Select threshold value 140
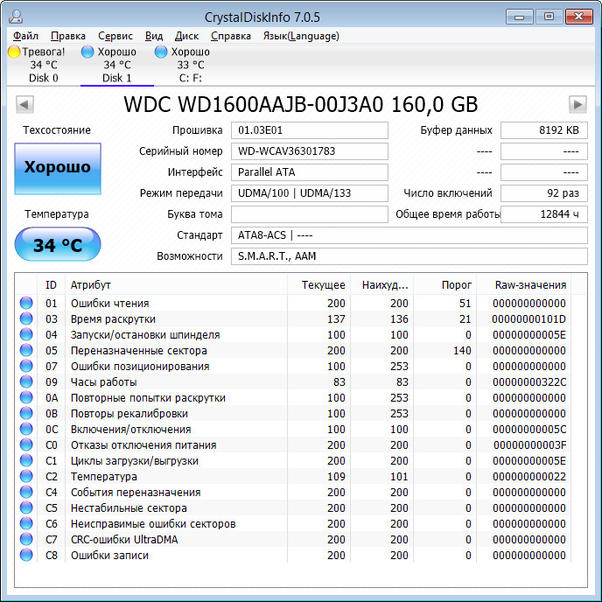The height and width of the screenshot is (602, 602). [462, 351]
